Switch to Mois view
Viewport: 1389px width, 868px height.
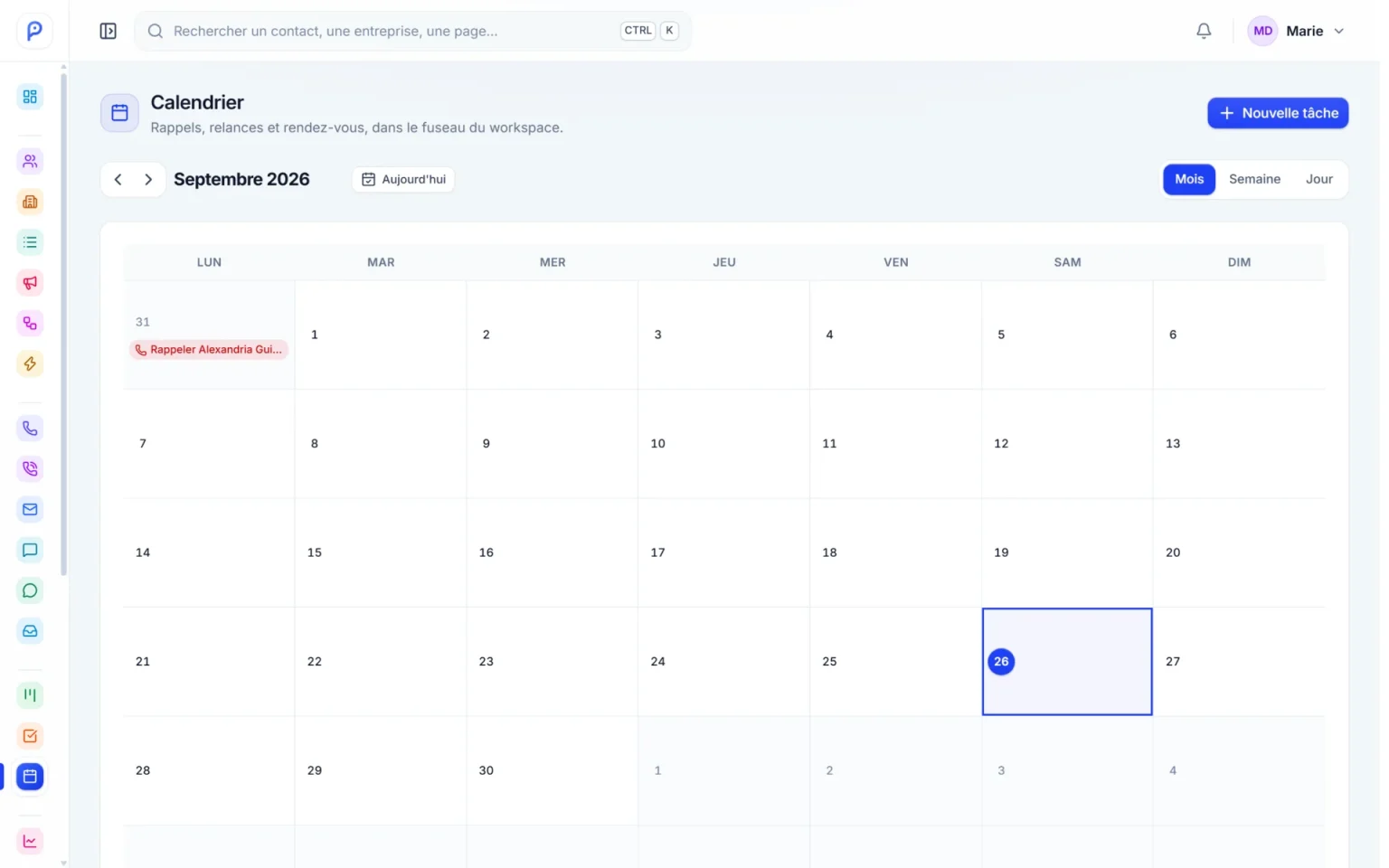(1189, 179)
